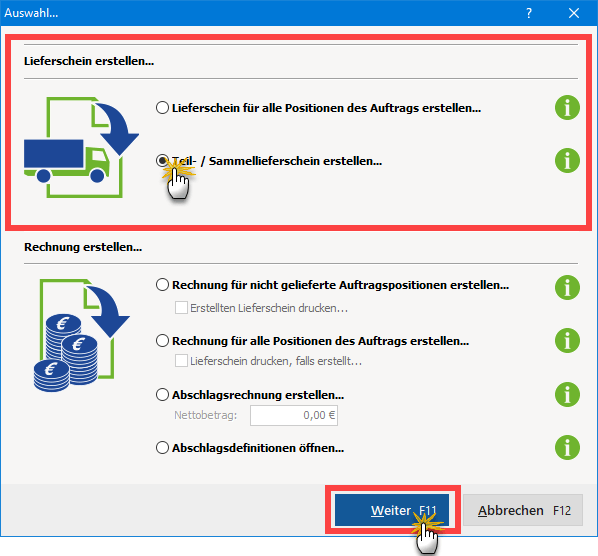
Task: Open info for invoice of undelivered positions
Action: (x=567, y=288)
